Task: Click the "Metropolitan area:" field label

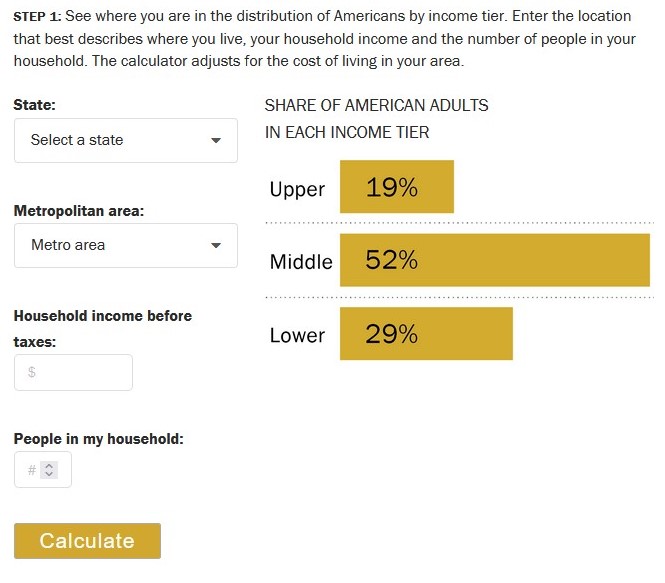Action: click(79, 211)
